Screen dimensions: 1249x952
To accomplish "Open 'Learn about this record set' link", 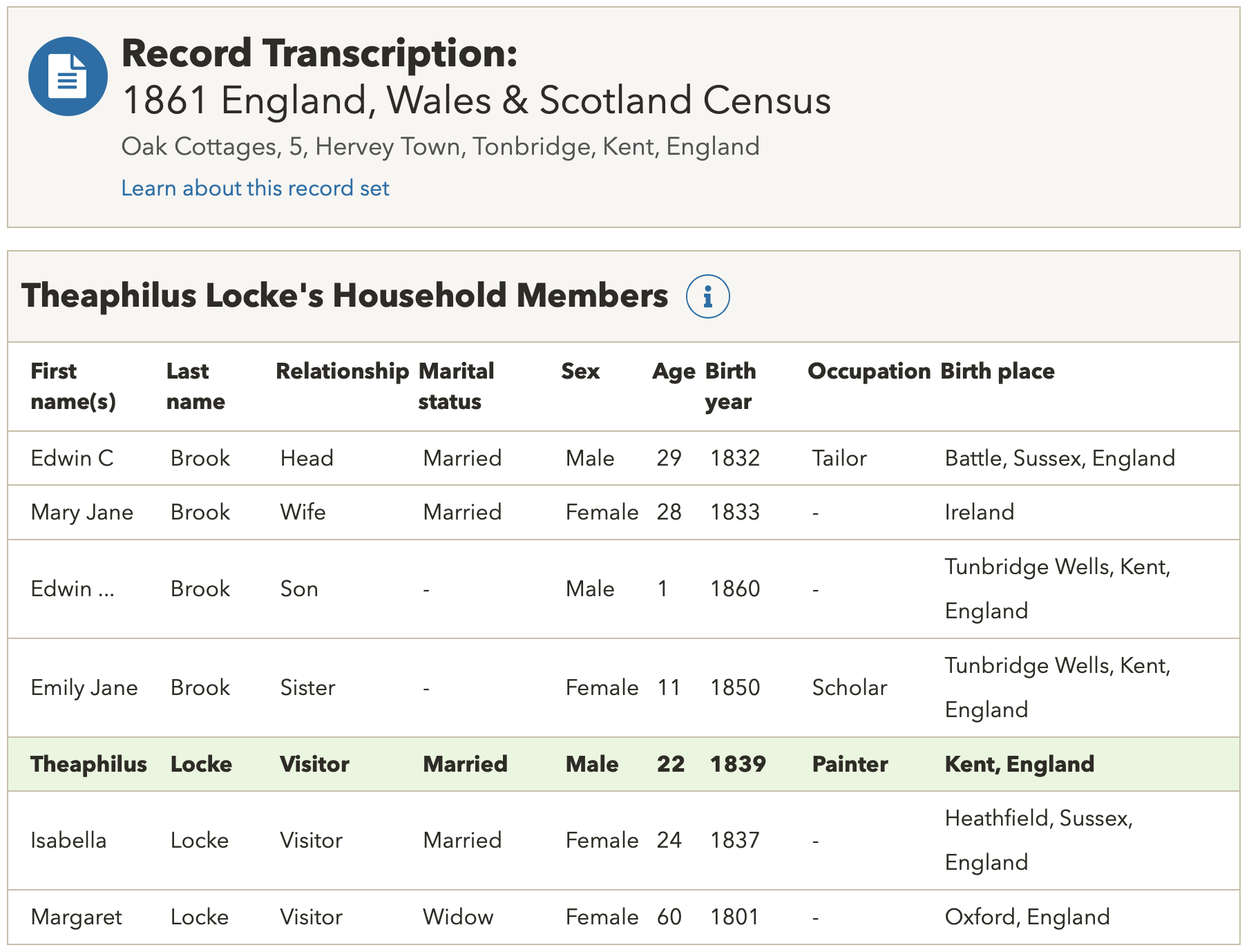I will (x=255, y=188).
